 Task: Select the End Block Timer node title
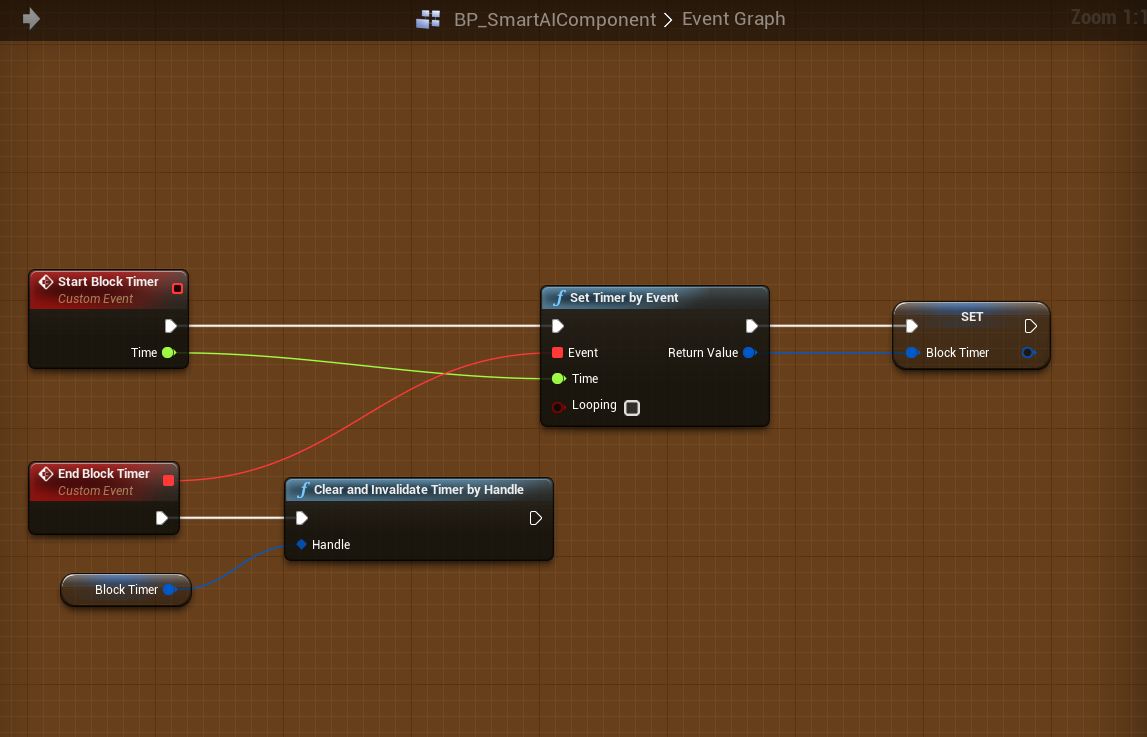(104, 474)
